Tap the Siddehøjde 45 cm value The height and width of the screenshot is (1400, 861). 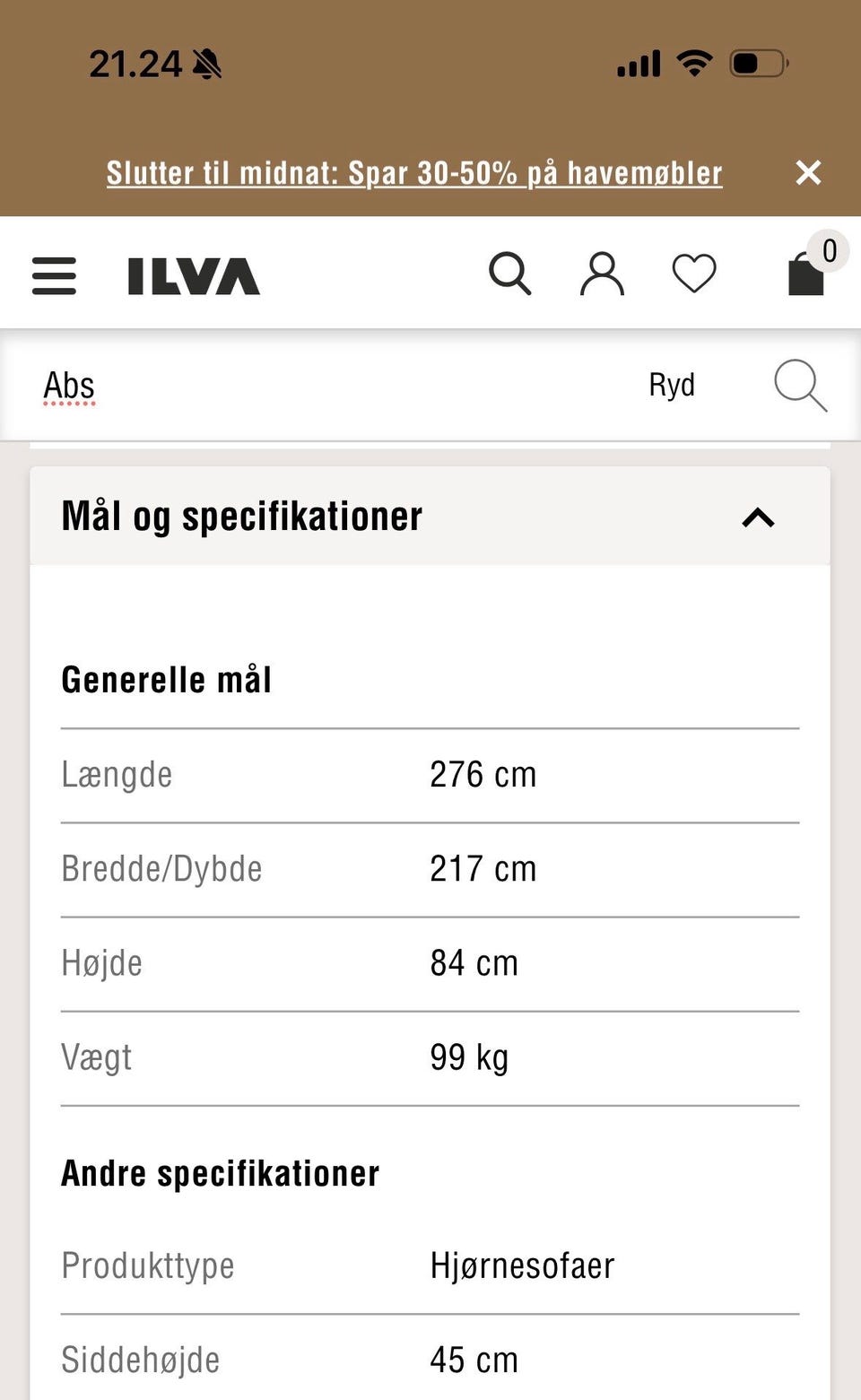(474, 1360)
